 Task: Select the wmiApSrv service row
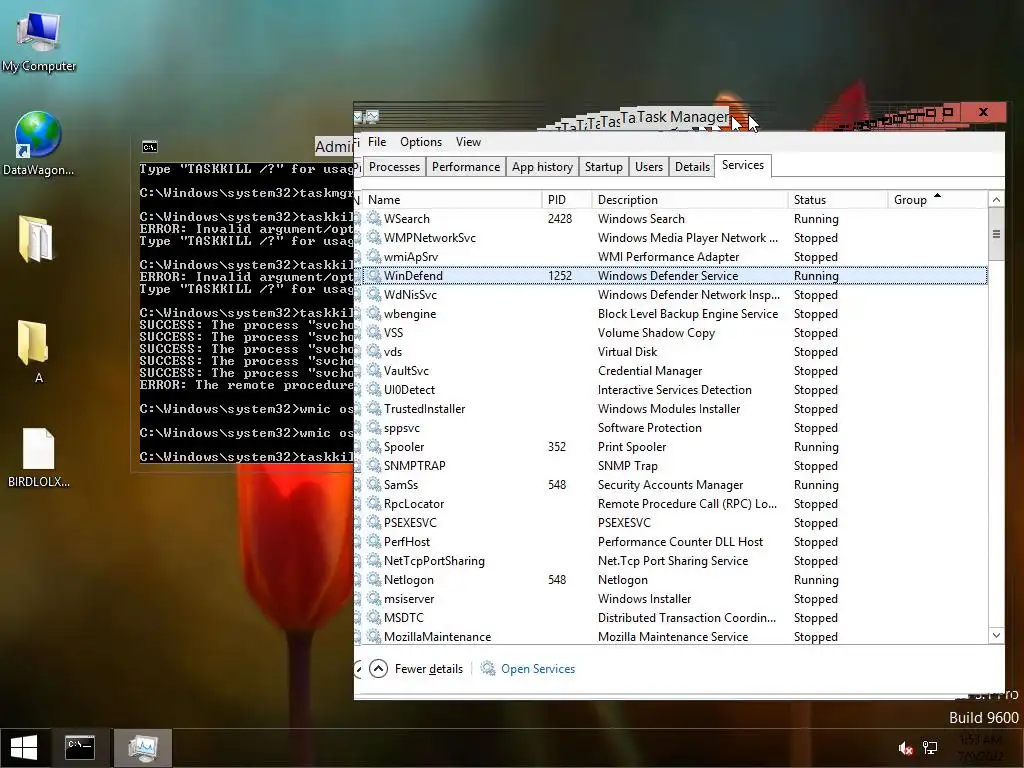coord(675,257)
